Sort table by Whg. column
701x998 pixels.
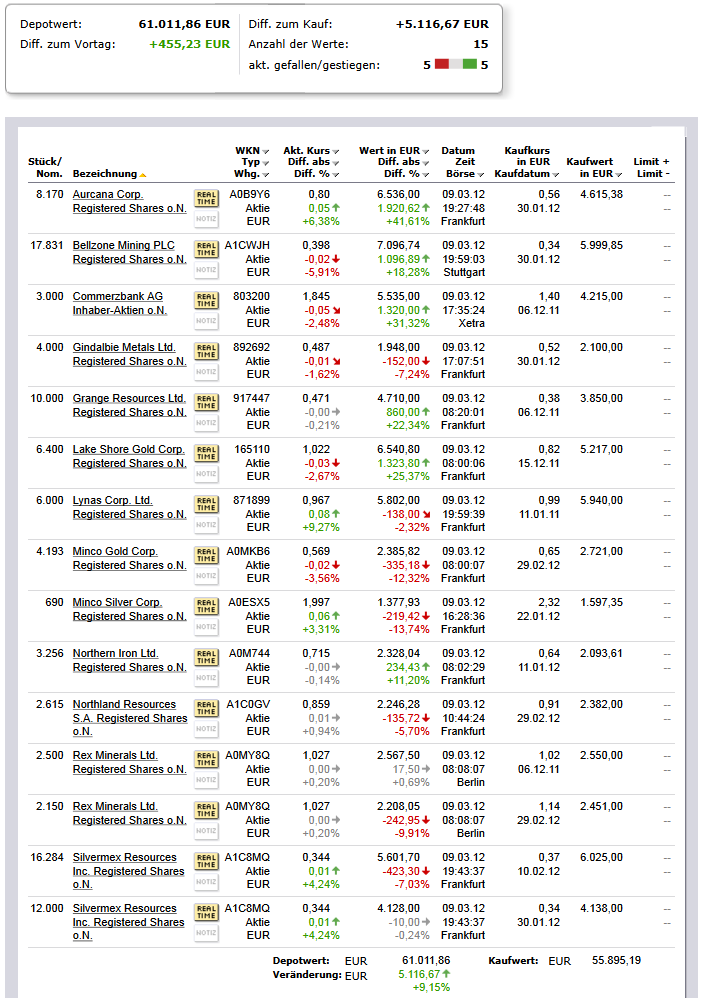coord(251,174)
